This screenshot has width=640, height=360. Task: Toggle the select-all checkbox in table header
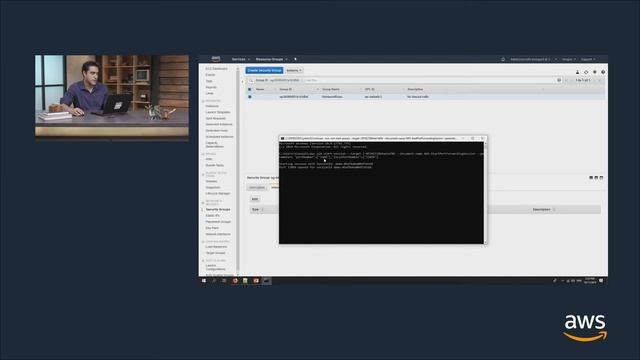pos(250,89)
